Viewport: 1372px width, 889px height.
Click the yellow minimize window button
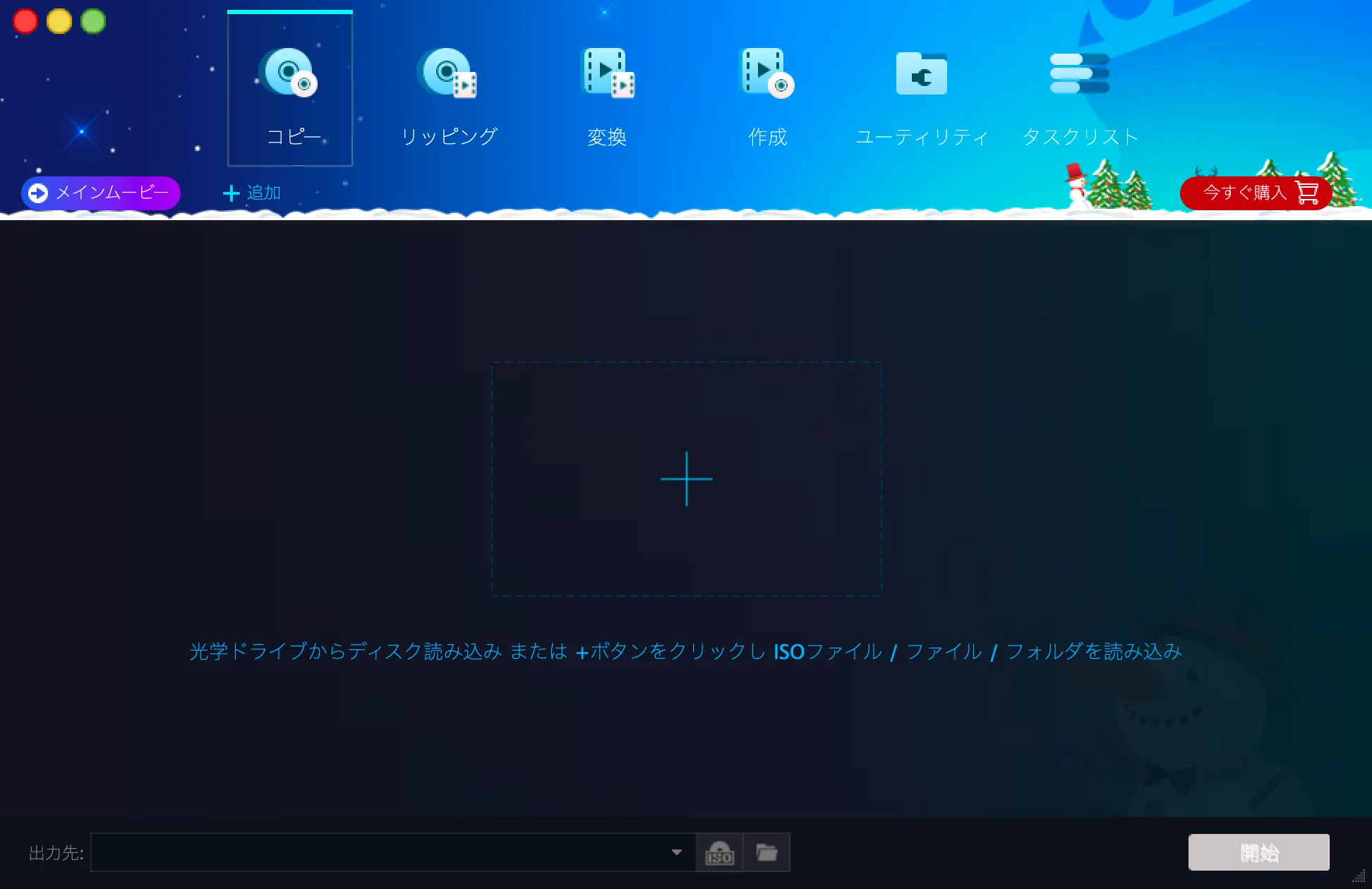coord(59,21)
